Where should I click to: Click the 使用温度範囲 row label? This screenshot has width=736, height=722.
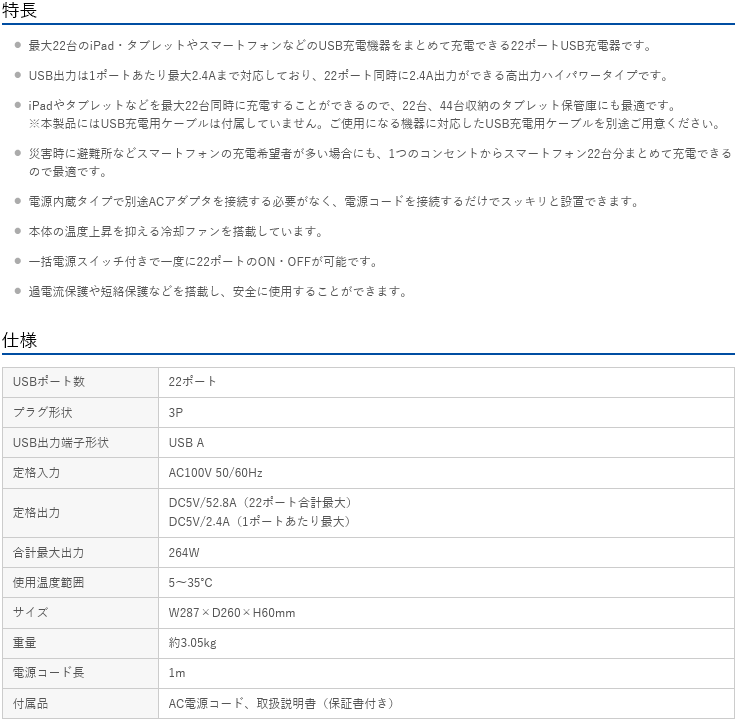[x=48, y=582]
